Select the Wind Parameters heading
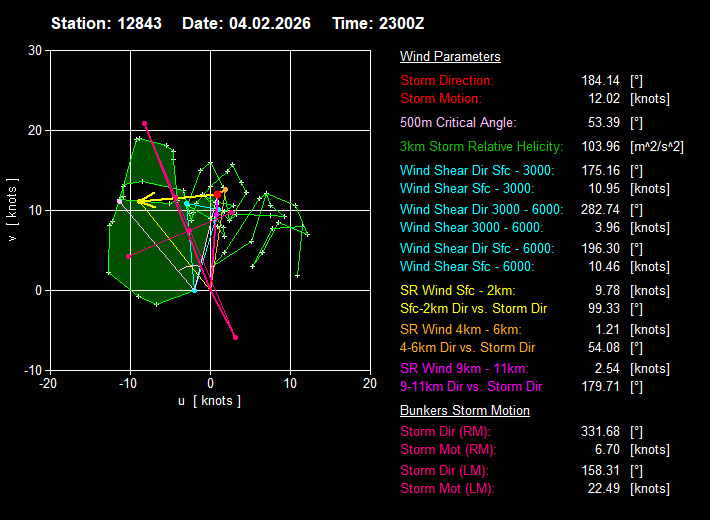This screenshot has height=520, width=710. pos(450,57)
